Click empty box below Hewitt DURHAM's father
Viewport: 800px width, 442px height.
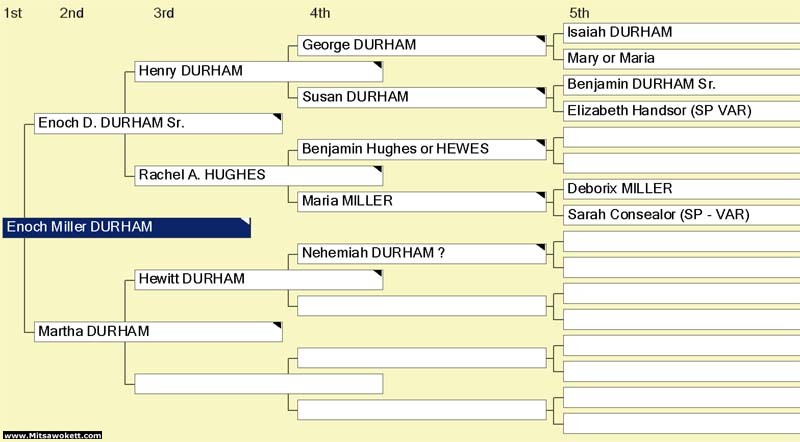click(422, 306)
